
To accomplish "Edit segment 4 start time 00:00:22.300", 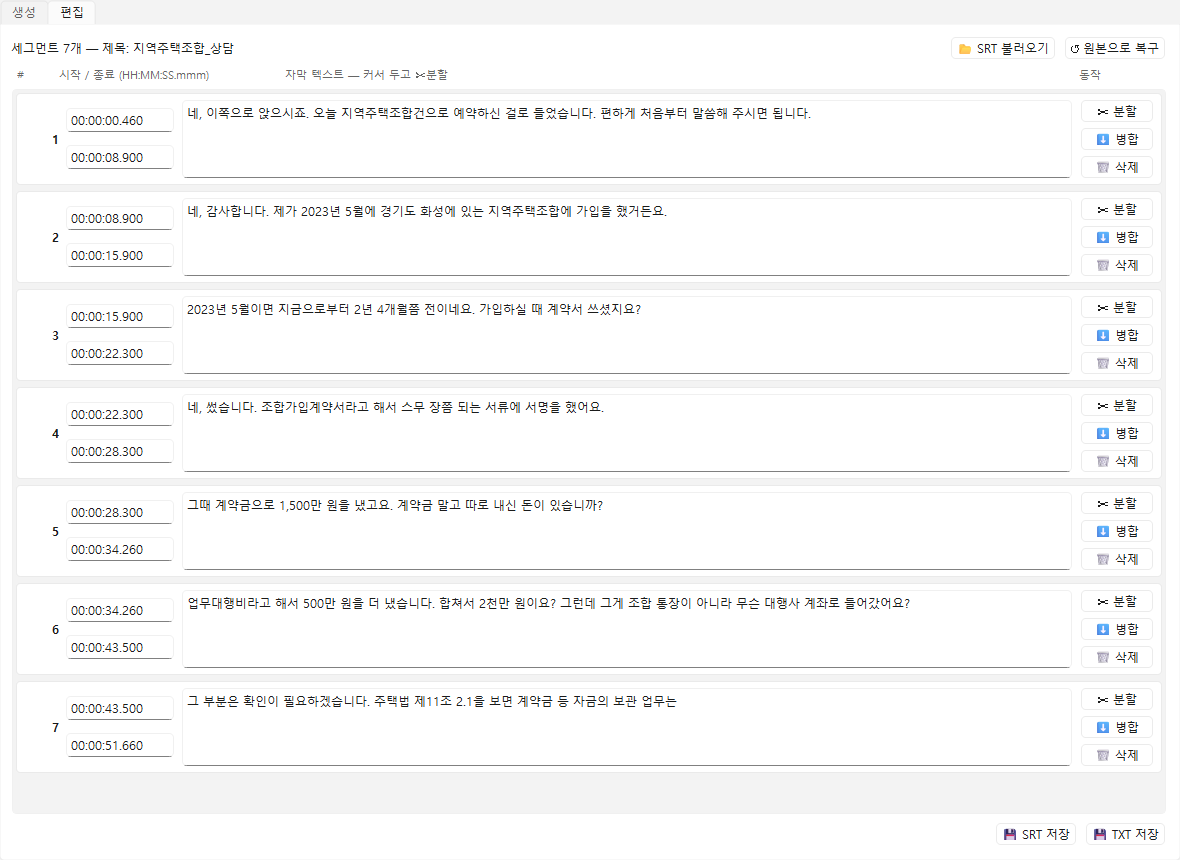I will [x=120, y=415].
